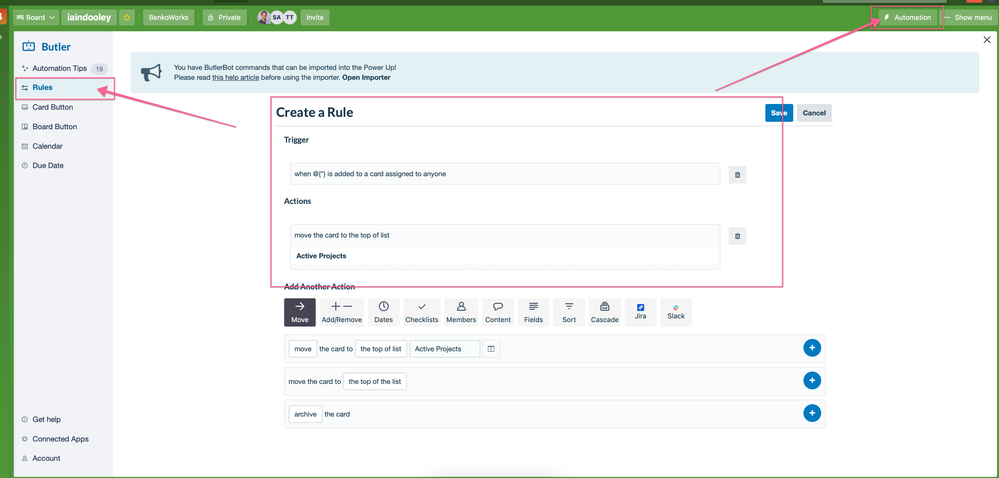Select the Sort action tab
The image size is (999, 478).
click(x=569, y=312)
